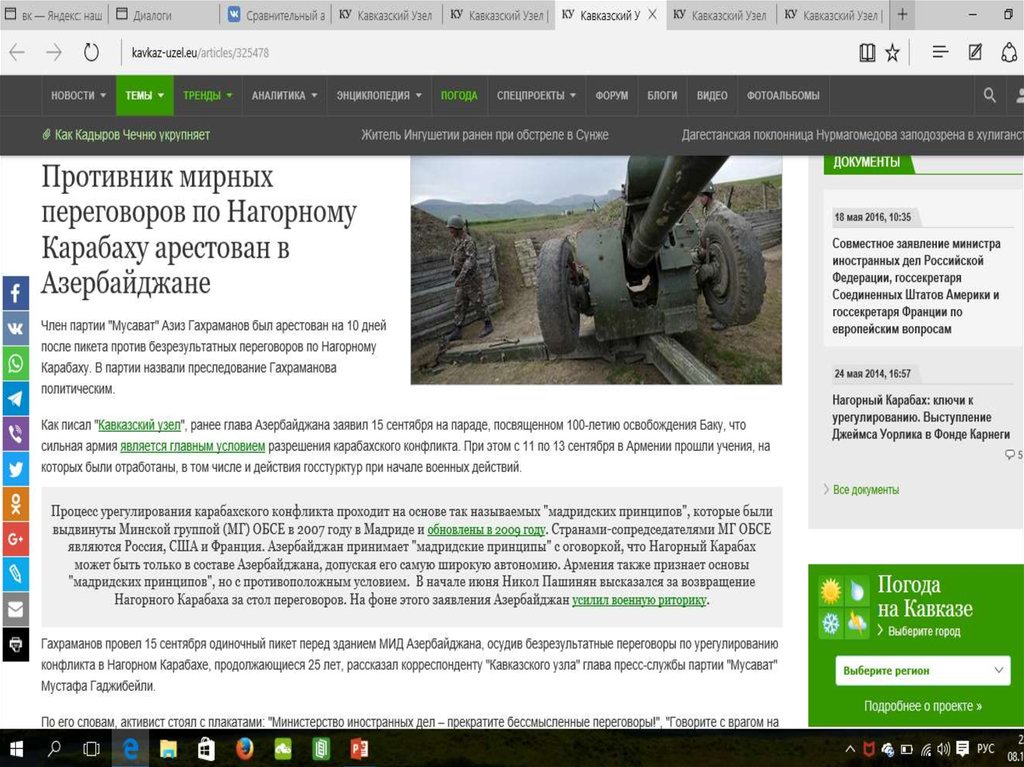1024x767 pixels.
Task: Open the ФОРУМ menu item
Action: coord(611,95)
